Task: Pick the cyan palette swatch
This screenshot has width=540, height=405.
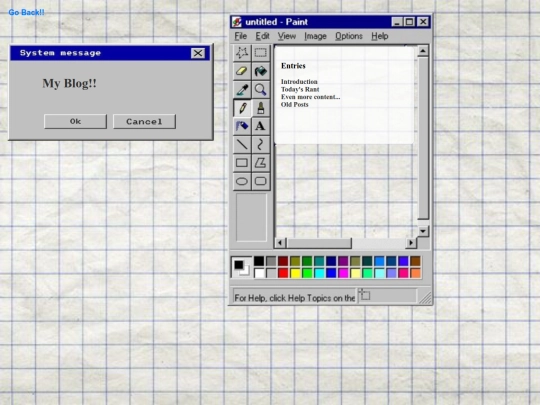Action: click(319, 273)
